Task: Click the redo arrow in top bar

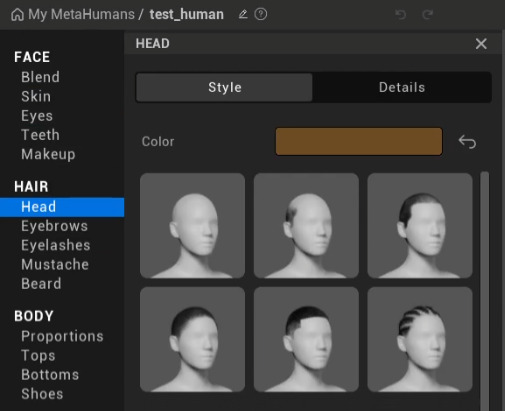Action: click(427, 15)
